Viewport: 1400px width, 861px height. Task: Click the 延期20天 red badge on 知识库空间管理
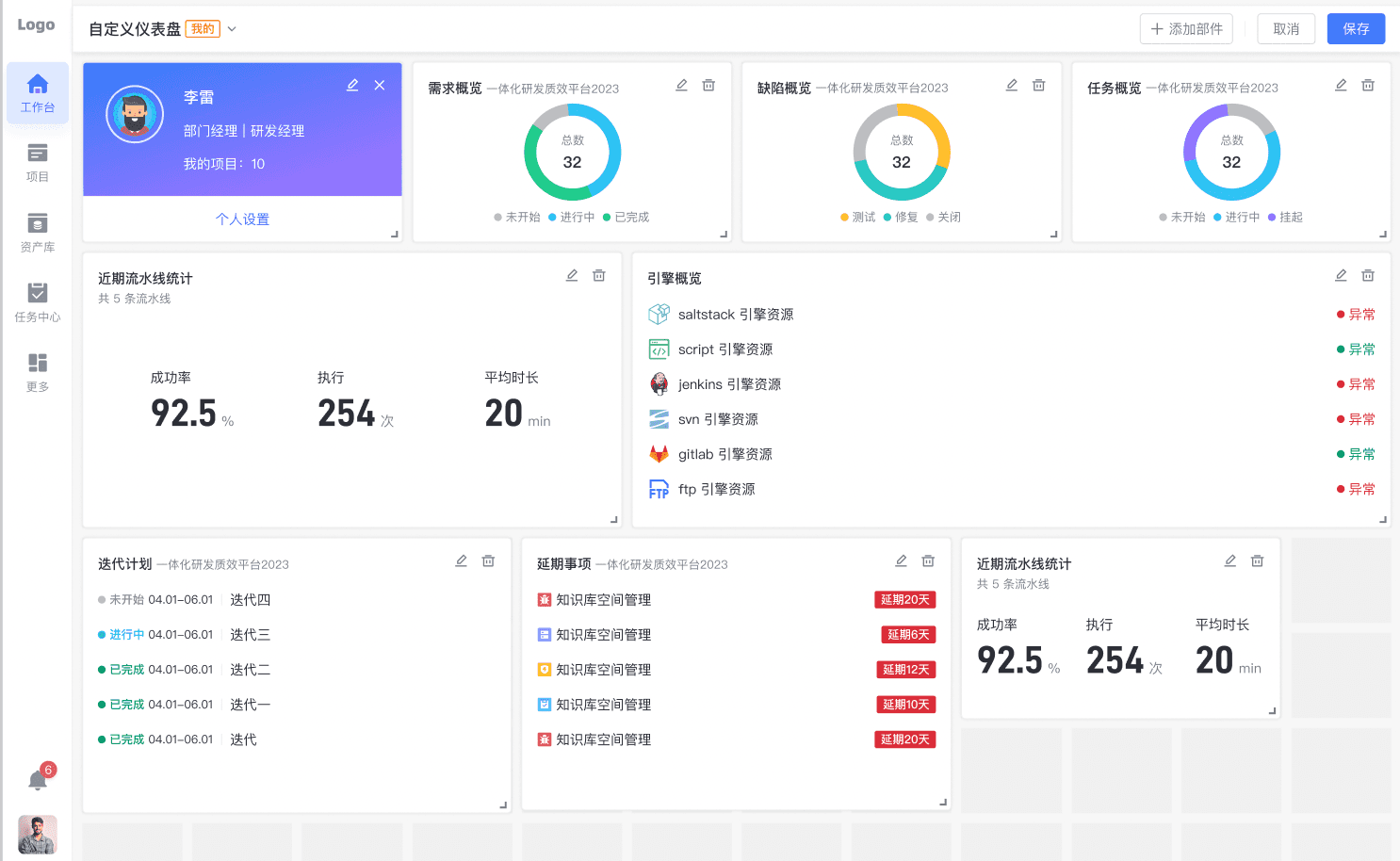(x=905, y=599)
